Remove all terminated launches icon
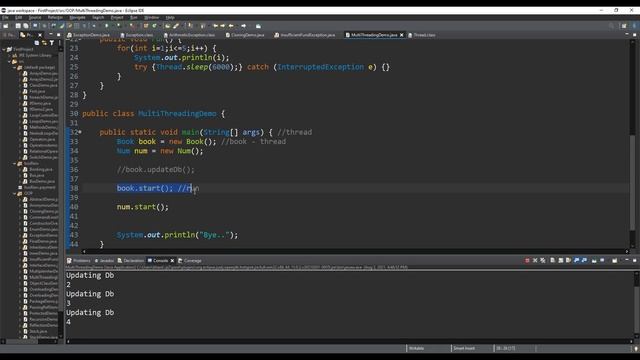This screenshot has width=640, height=360. click(x=543, y=260)
